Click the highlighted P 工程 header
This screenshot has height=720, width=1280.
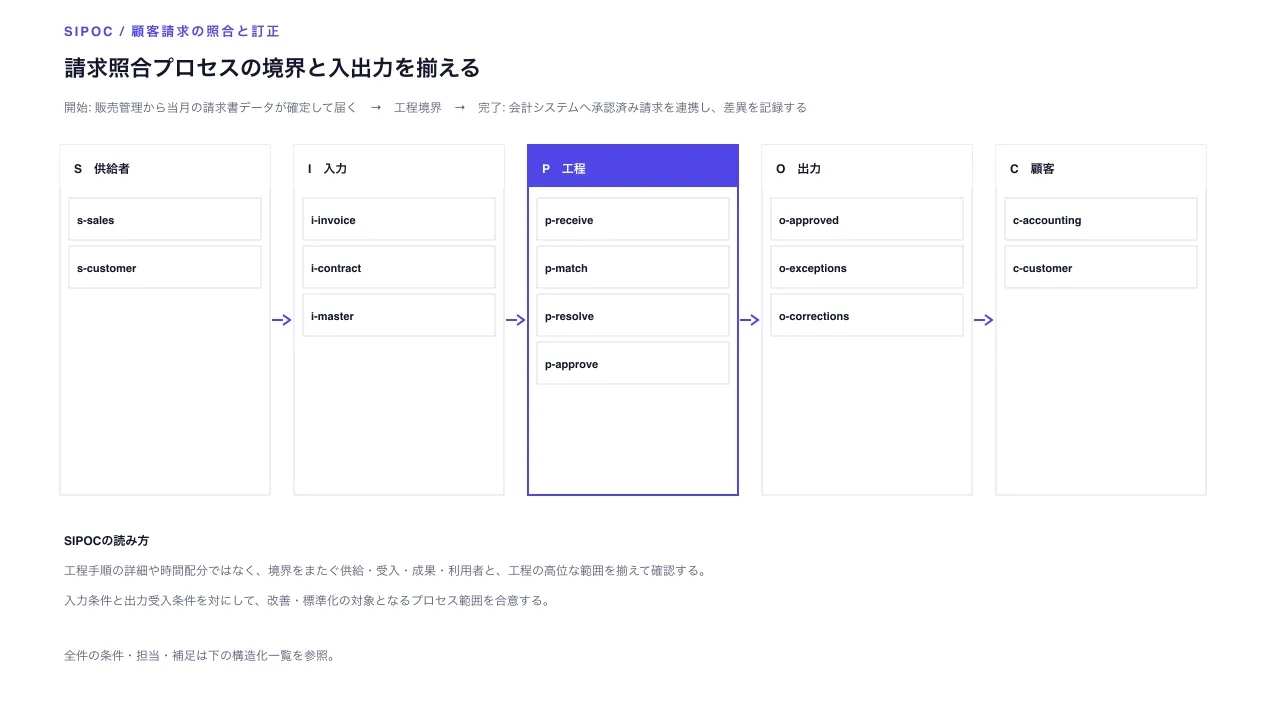coord(633,167)
